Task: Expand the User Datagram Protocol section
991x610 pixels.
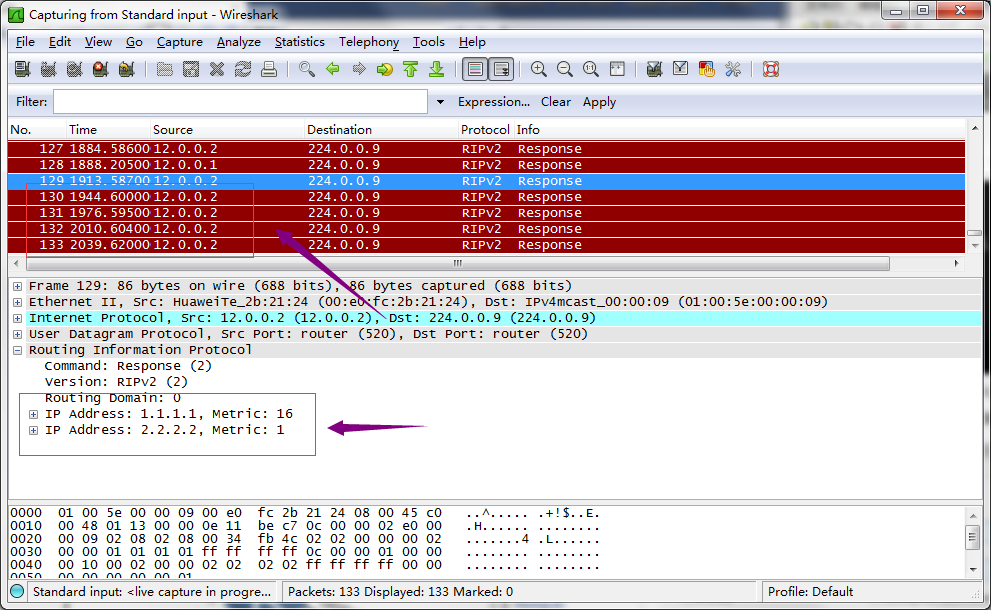Action: (x=18, y=334)
